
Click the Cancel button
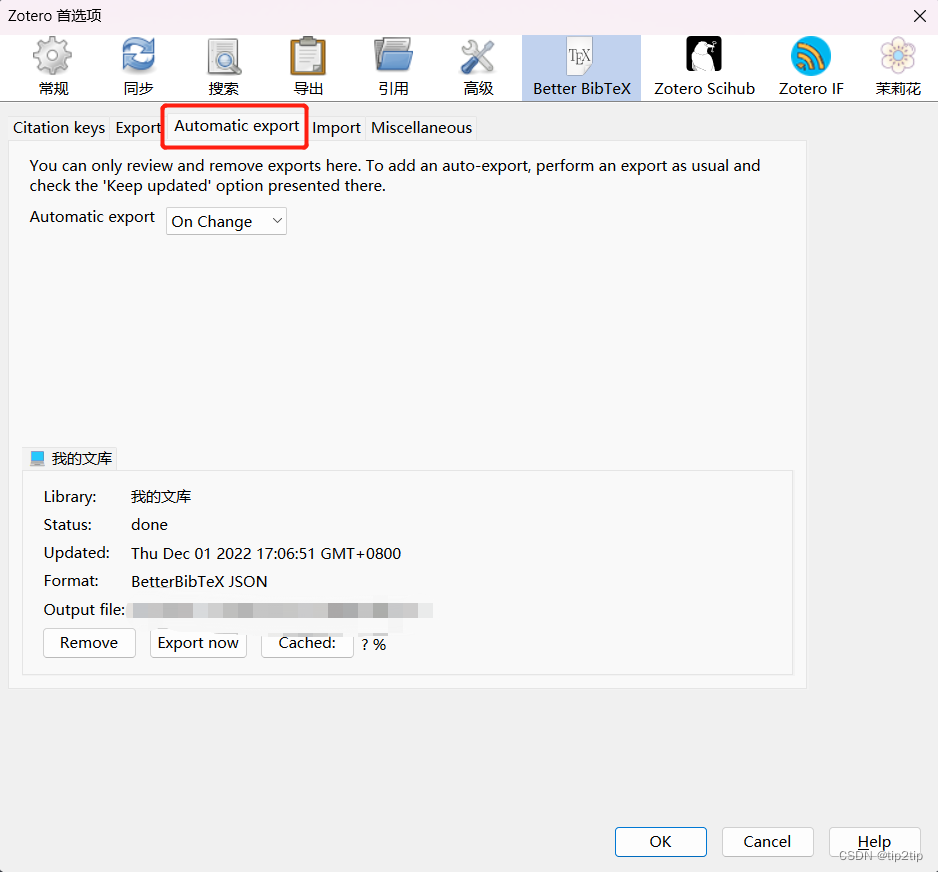767,841
